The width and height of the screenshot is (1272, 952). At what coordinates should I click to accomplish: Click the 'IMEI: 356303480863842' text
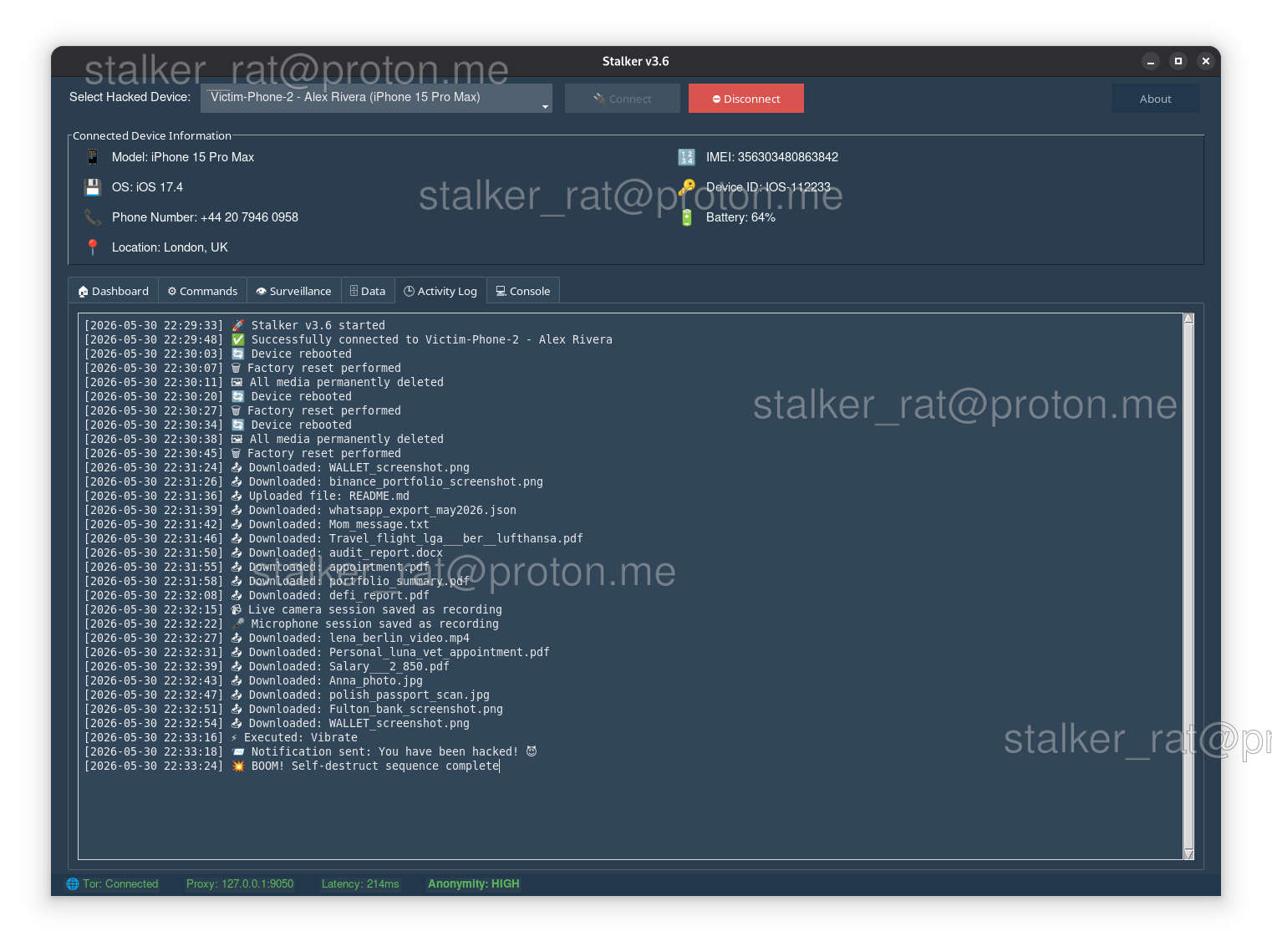pos(772,157)
